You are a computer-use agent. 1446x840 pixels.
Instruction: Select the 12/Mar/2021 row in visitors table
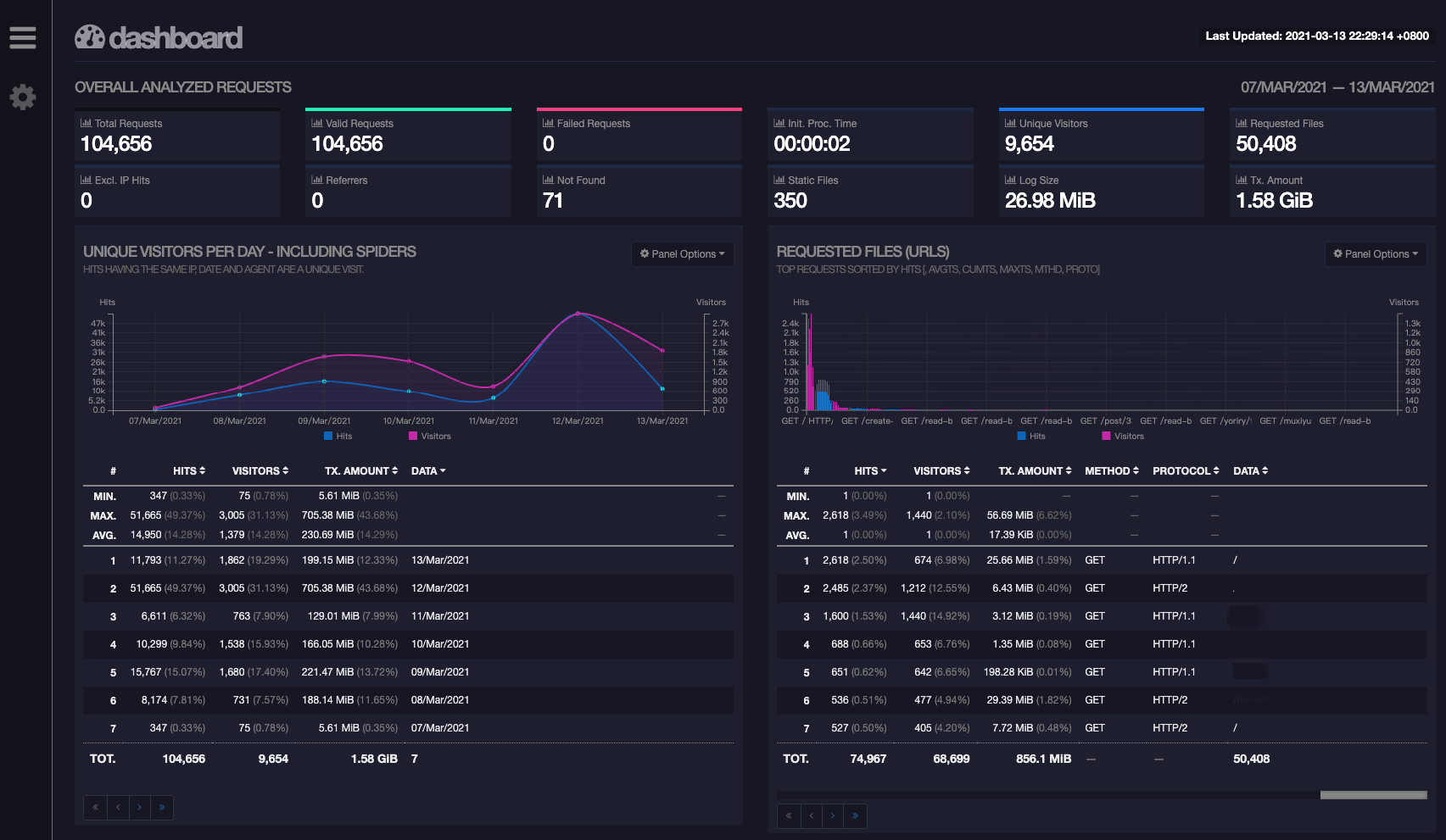tap(408, 588)
